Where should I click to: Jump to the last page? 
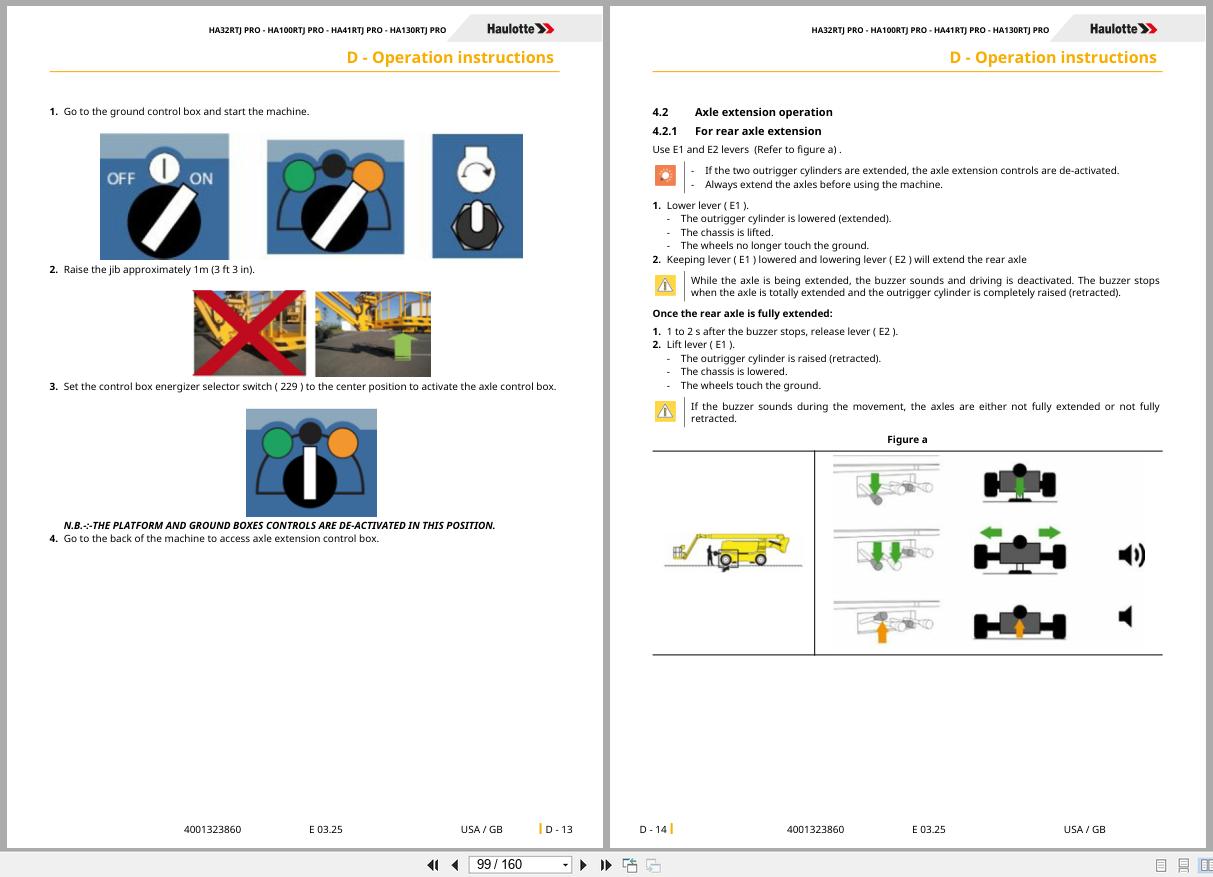[x=606, y=865]
